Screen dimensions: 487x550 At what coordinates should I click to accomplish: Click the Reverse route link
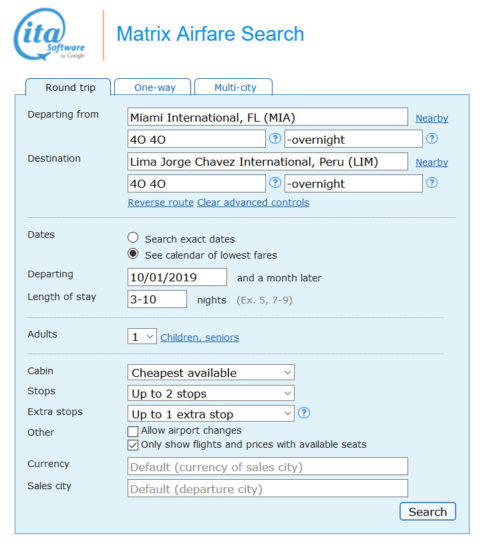(161, 203)
